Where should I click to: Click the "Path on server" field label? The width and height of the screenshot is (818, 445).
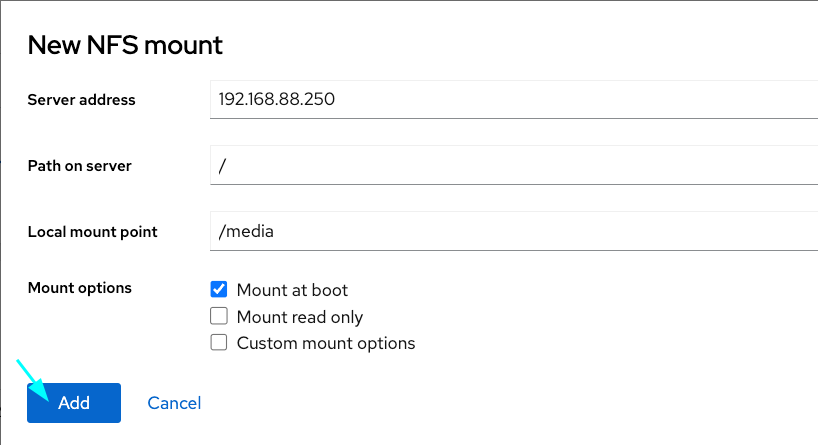tap(79, 166)
